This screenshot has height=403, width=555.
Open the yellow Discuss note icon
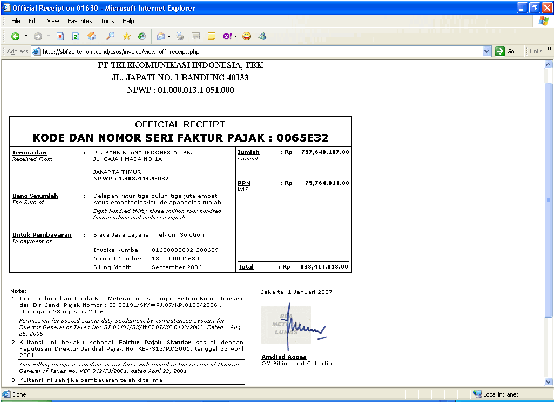point(211,36)
